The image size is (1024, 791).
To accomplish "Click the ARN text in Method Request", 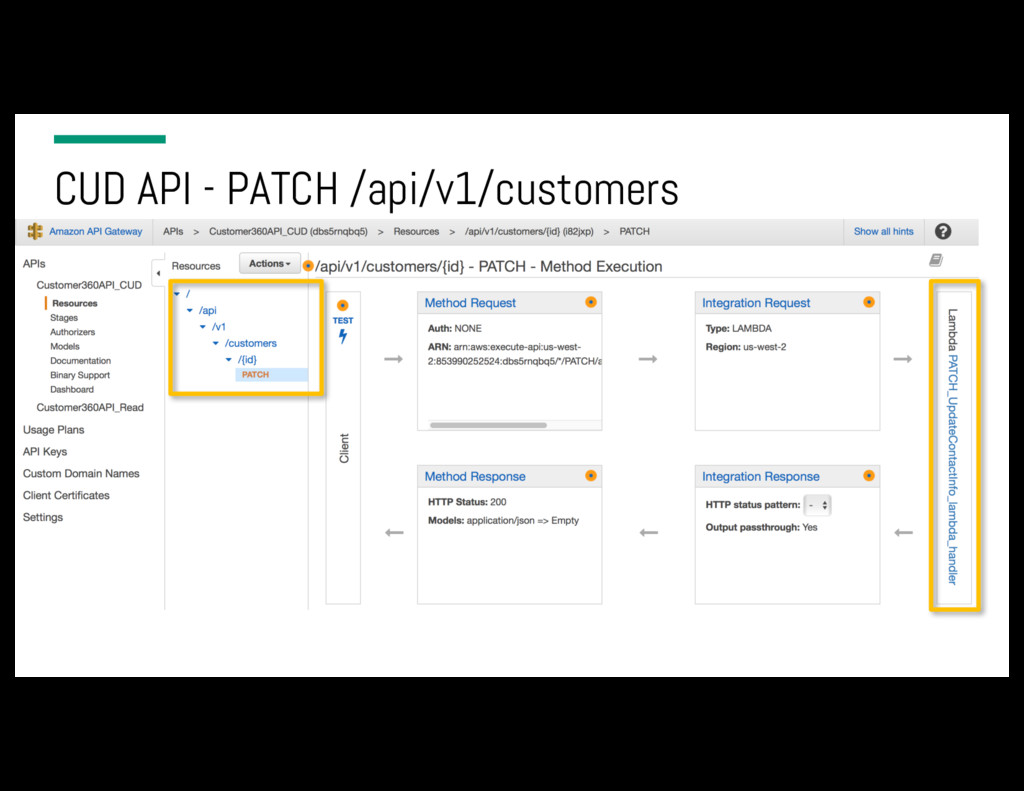I will click(x=515, y=353).
